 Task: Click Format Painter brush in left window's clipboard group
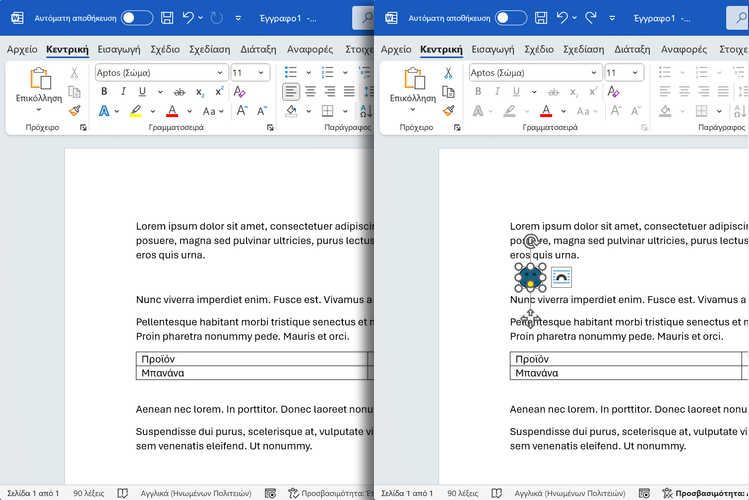coord(74,111)
